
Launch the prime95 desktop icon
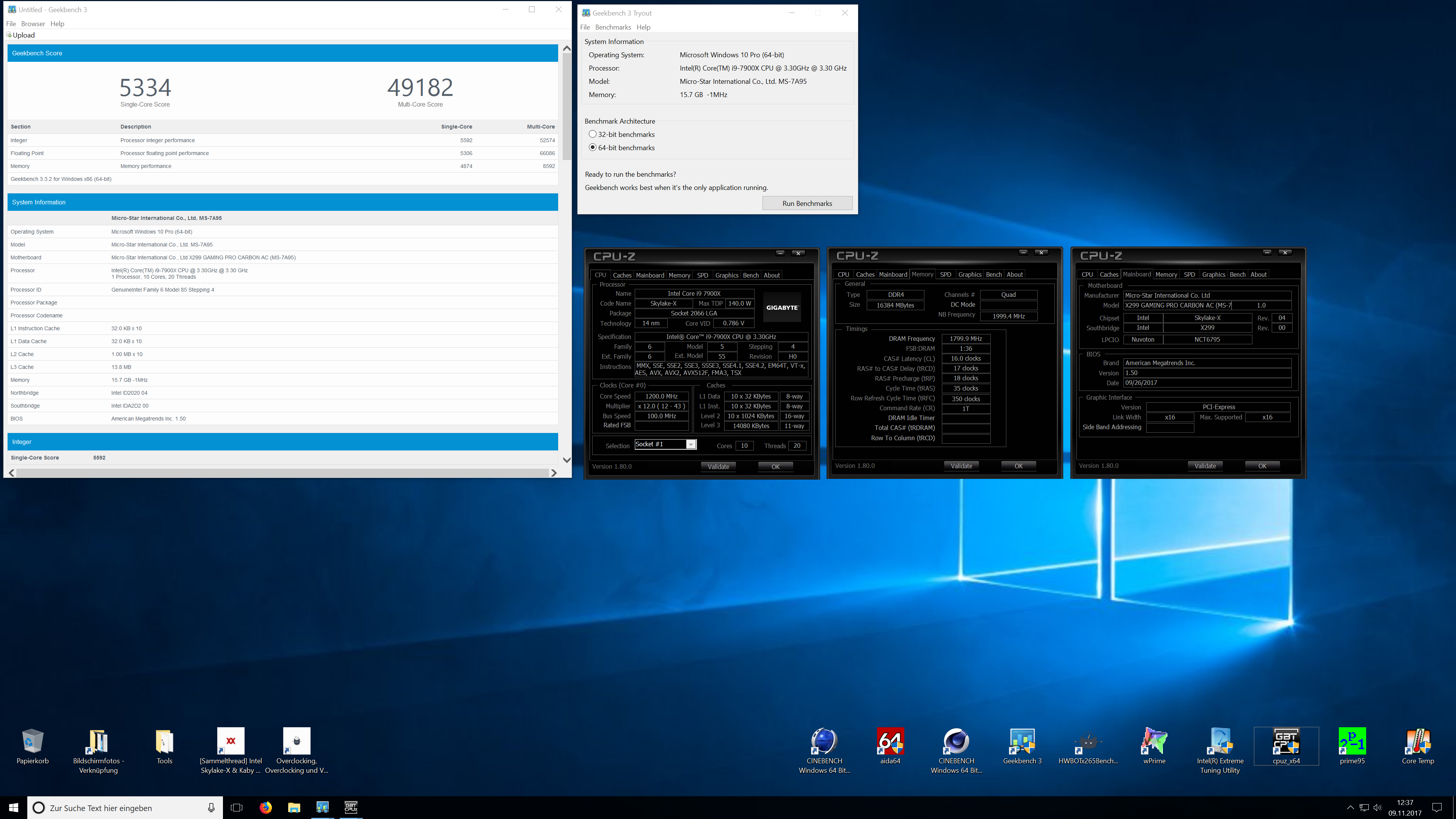pyautogui.click(x=1352, y=742)
